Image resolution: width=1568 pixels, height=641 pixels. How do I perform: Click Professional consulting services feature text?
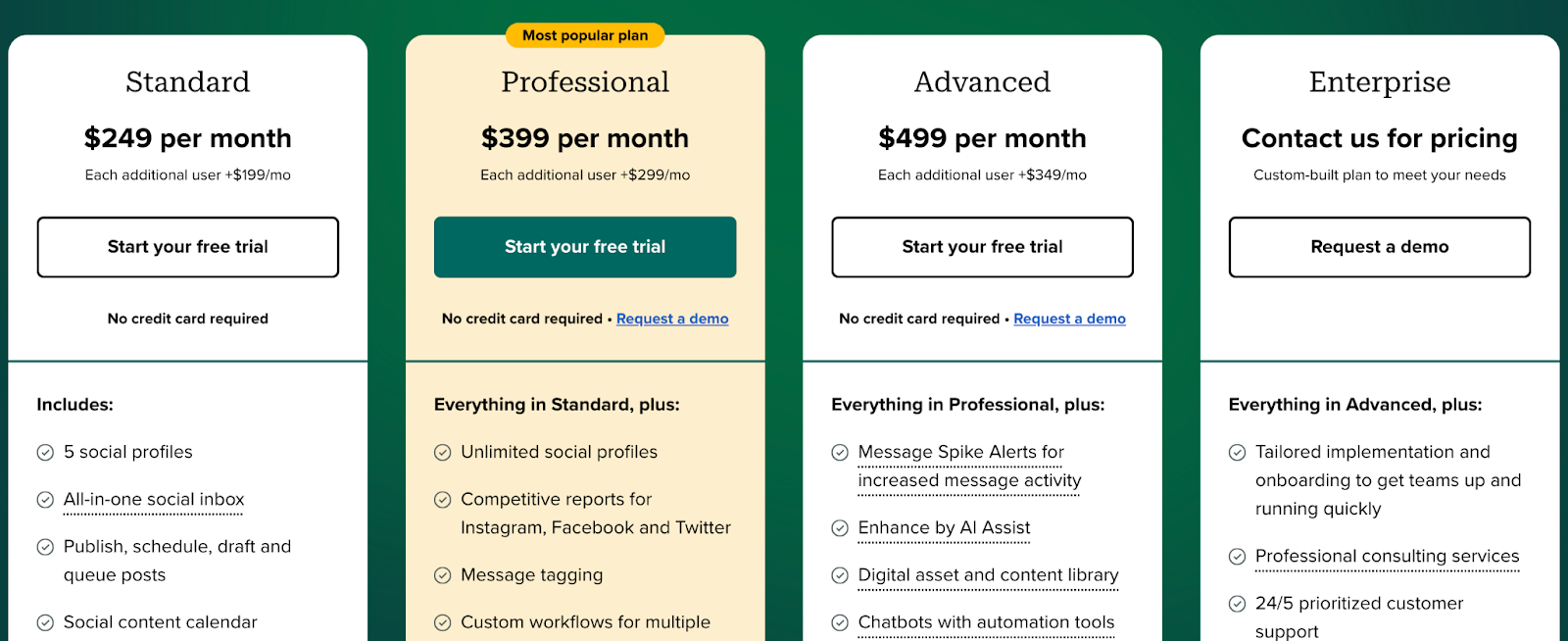click(1387, 557)
